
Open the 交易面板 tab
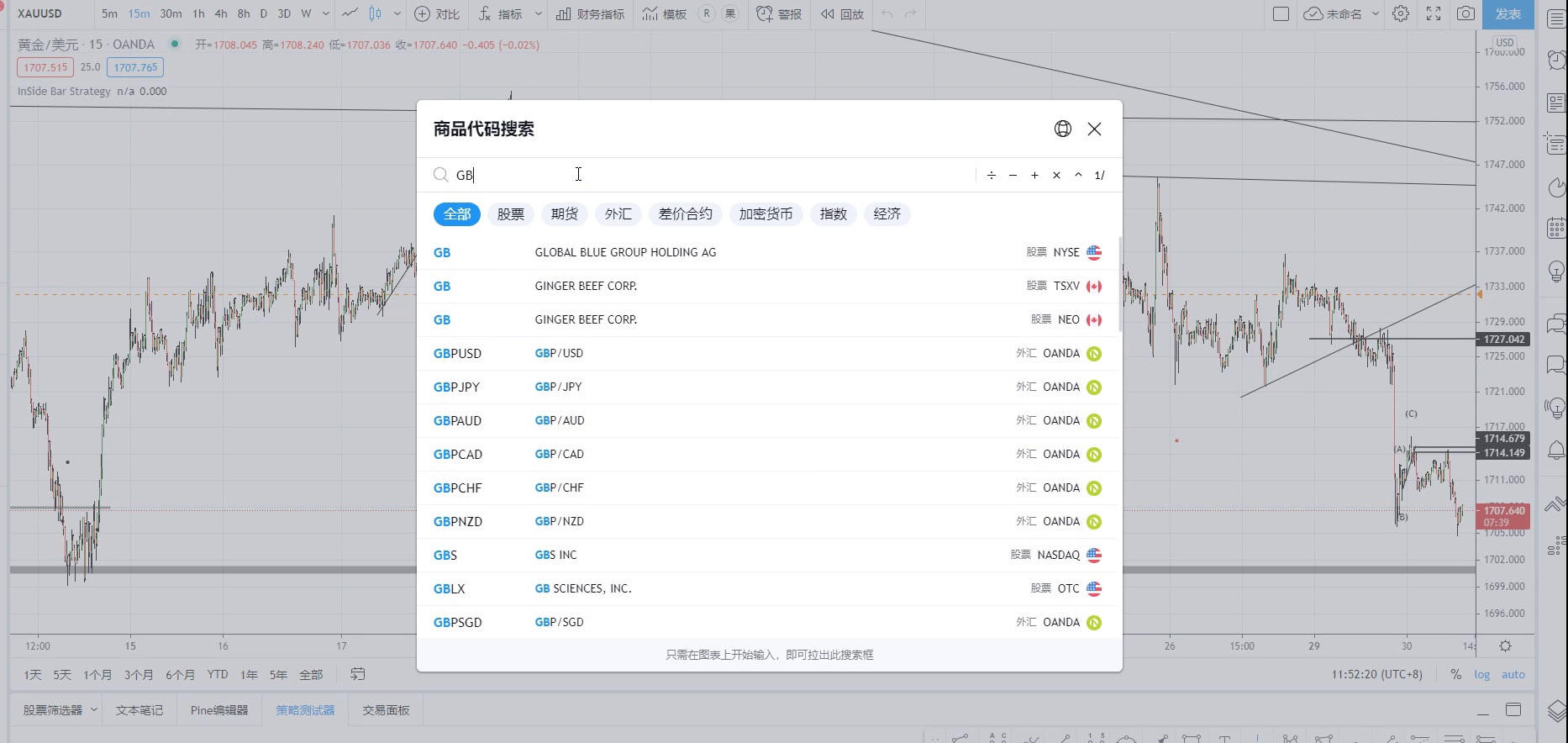387,710
